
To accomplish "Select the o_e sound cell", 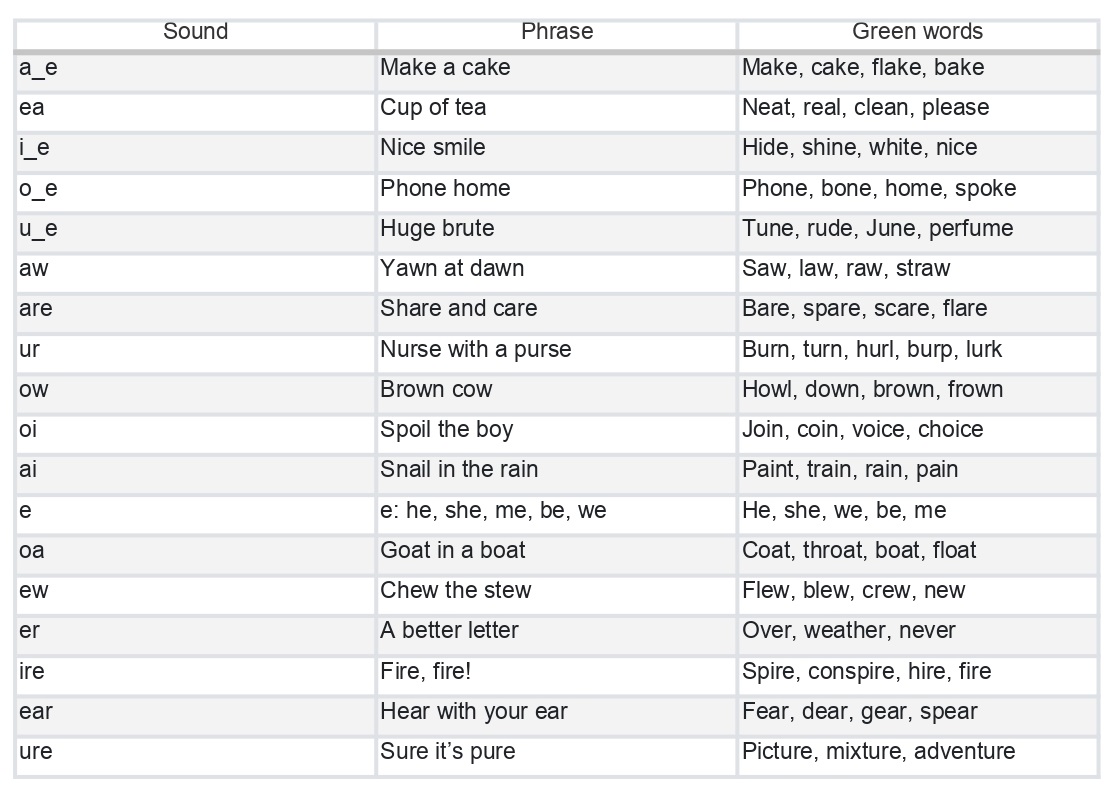I will pos(195,189).
